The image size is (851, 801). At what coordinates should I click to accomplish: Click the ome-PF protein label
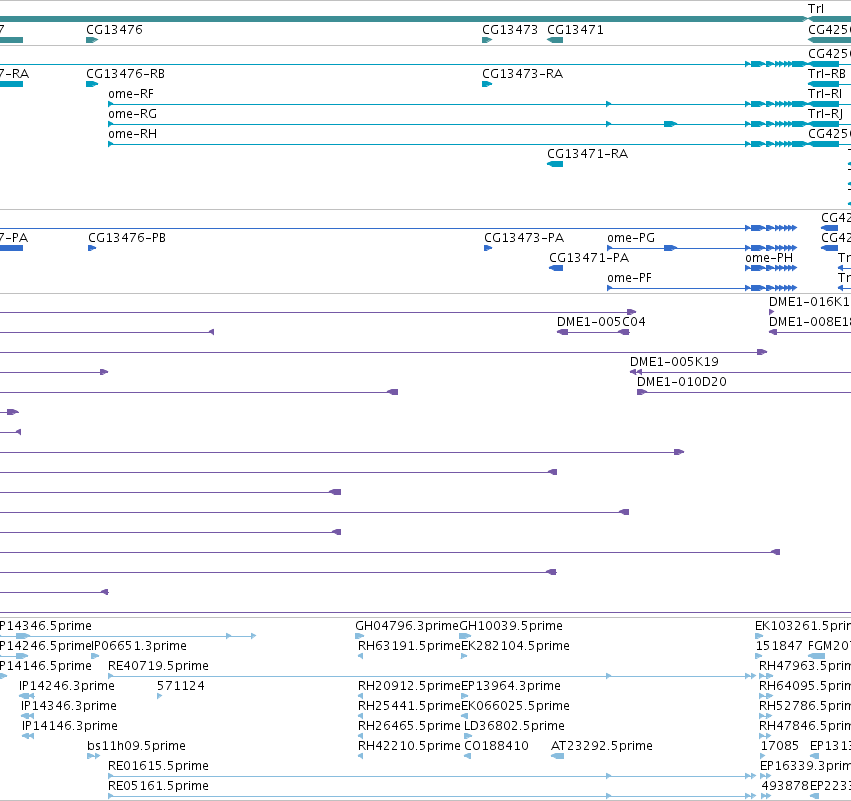point(629,278)
